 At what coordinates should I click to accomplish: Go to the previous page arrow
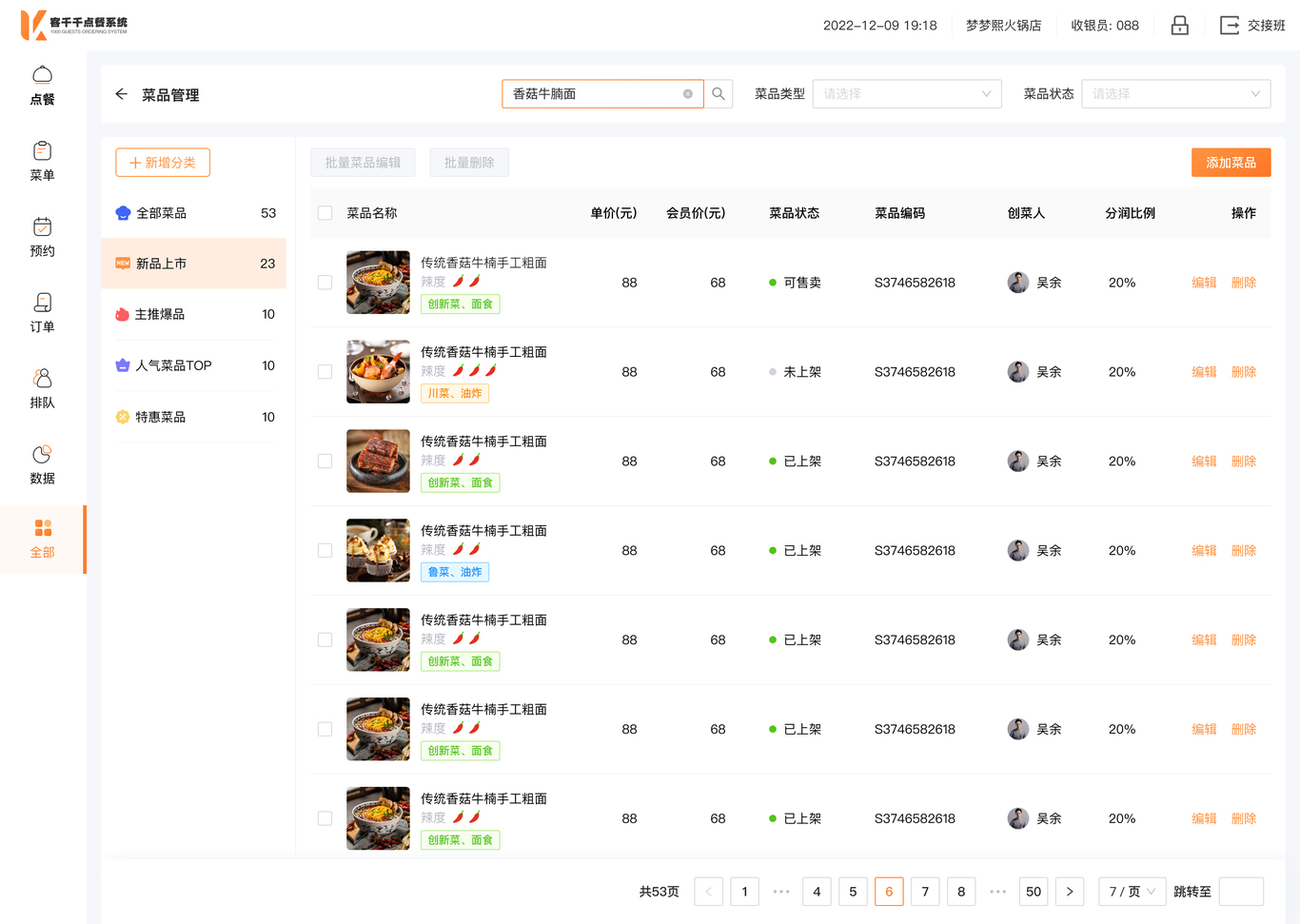coord(709,892)
